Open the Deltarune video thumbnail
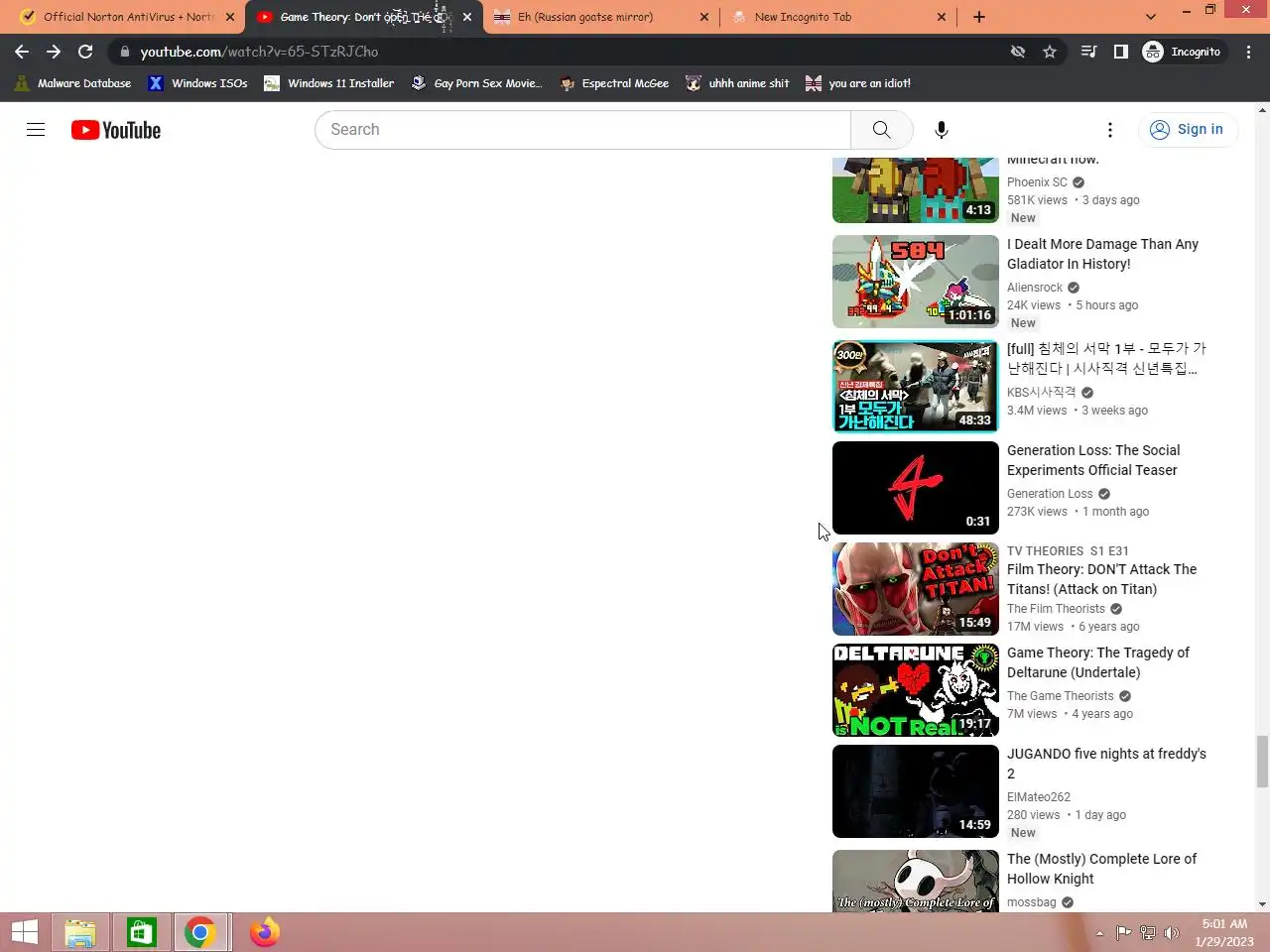 [x=916, y=690]
